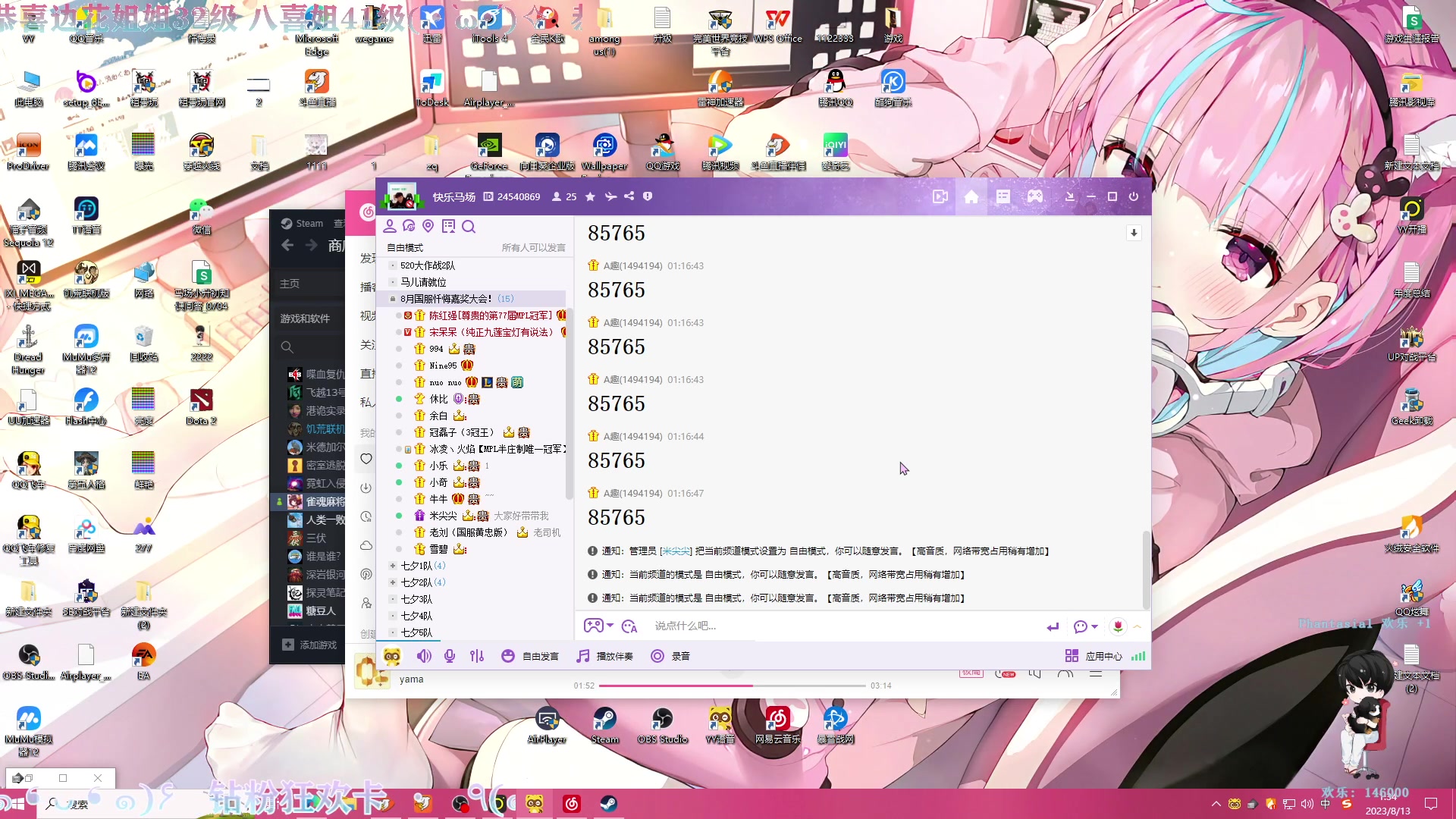This screenshot has height=819, width=1456.
Task: Click the share icon in YY header
Action: click(629, 196)
